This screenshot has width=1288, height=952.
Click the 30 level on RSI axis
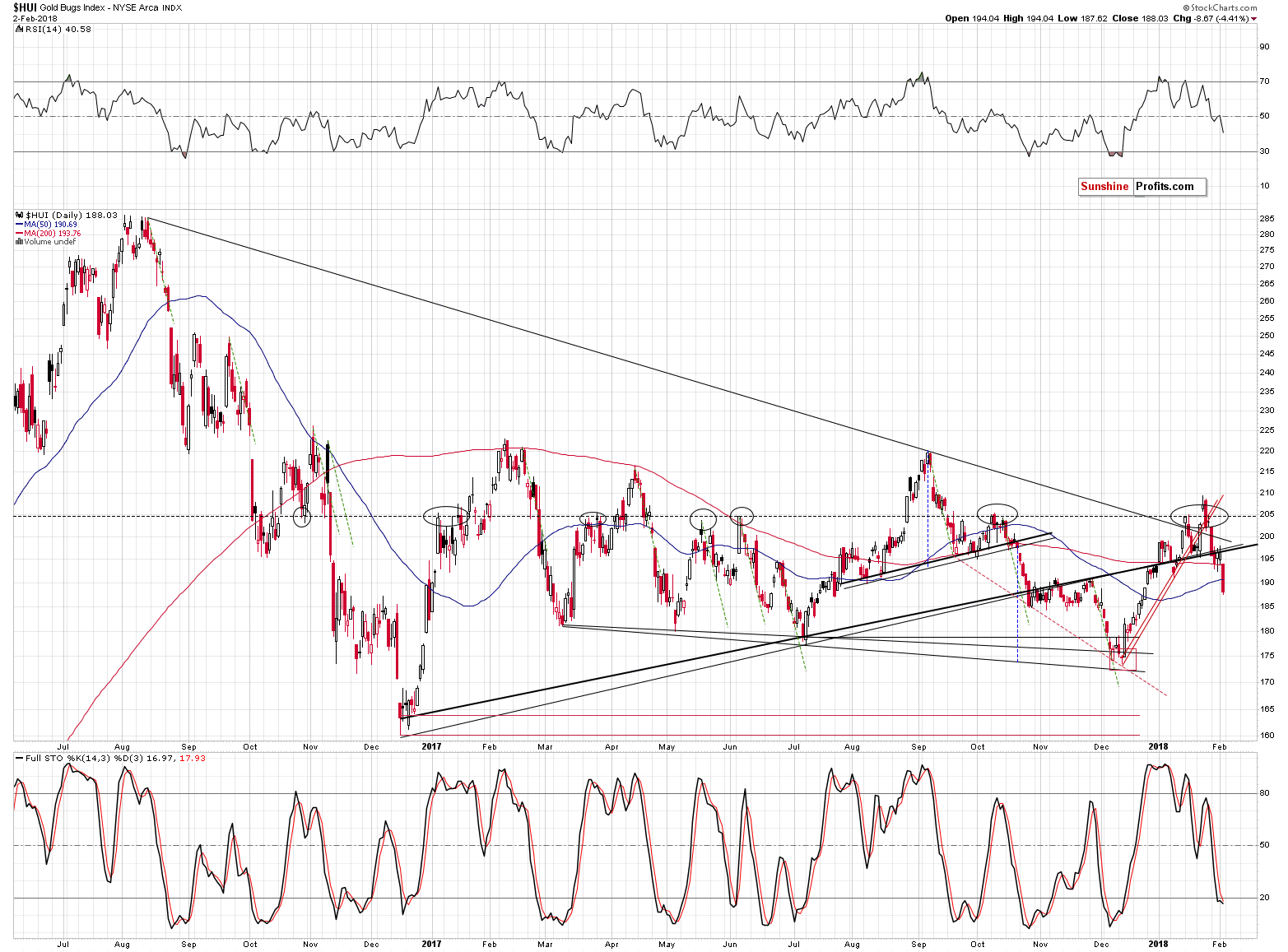1264,151
